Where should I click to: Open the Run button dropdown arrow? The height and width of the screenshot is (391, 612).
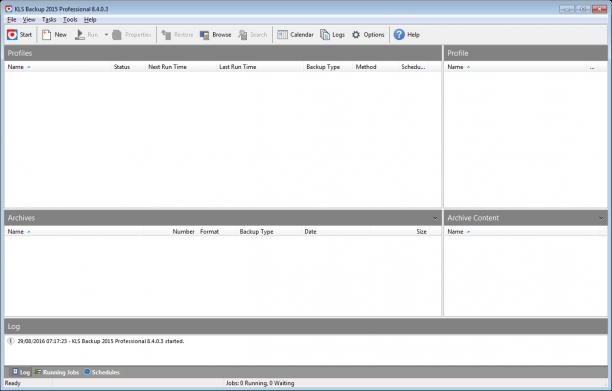click(x=106, y=35)
